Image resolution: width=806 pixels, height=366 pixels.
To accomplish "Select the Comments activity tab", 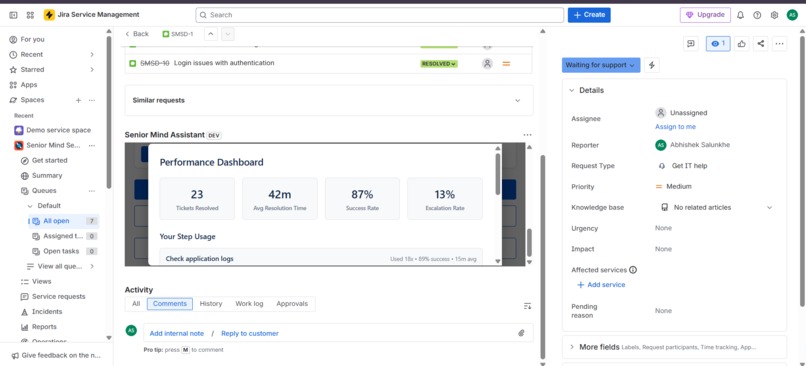I will click(170, 304).
